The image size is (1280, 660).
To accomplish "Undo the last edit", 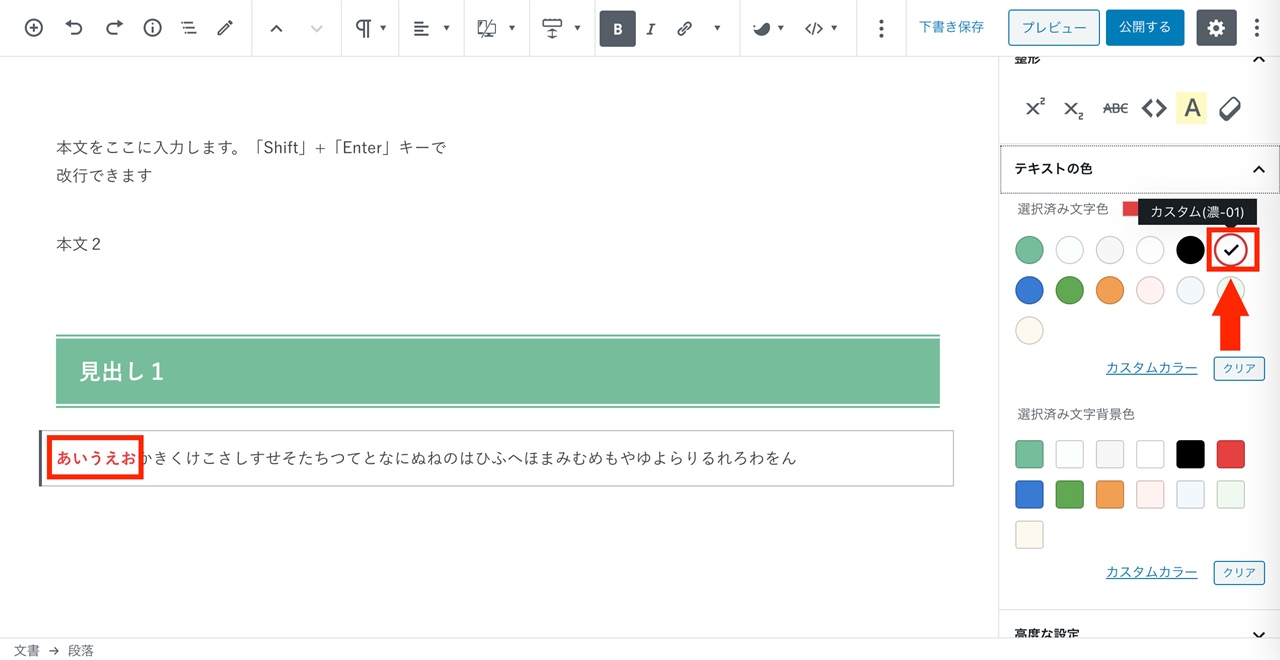I will point(74,28).
